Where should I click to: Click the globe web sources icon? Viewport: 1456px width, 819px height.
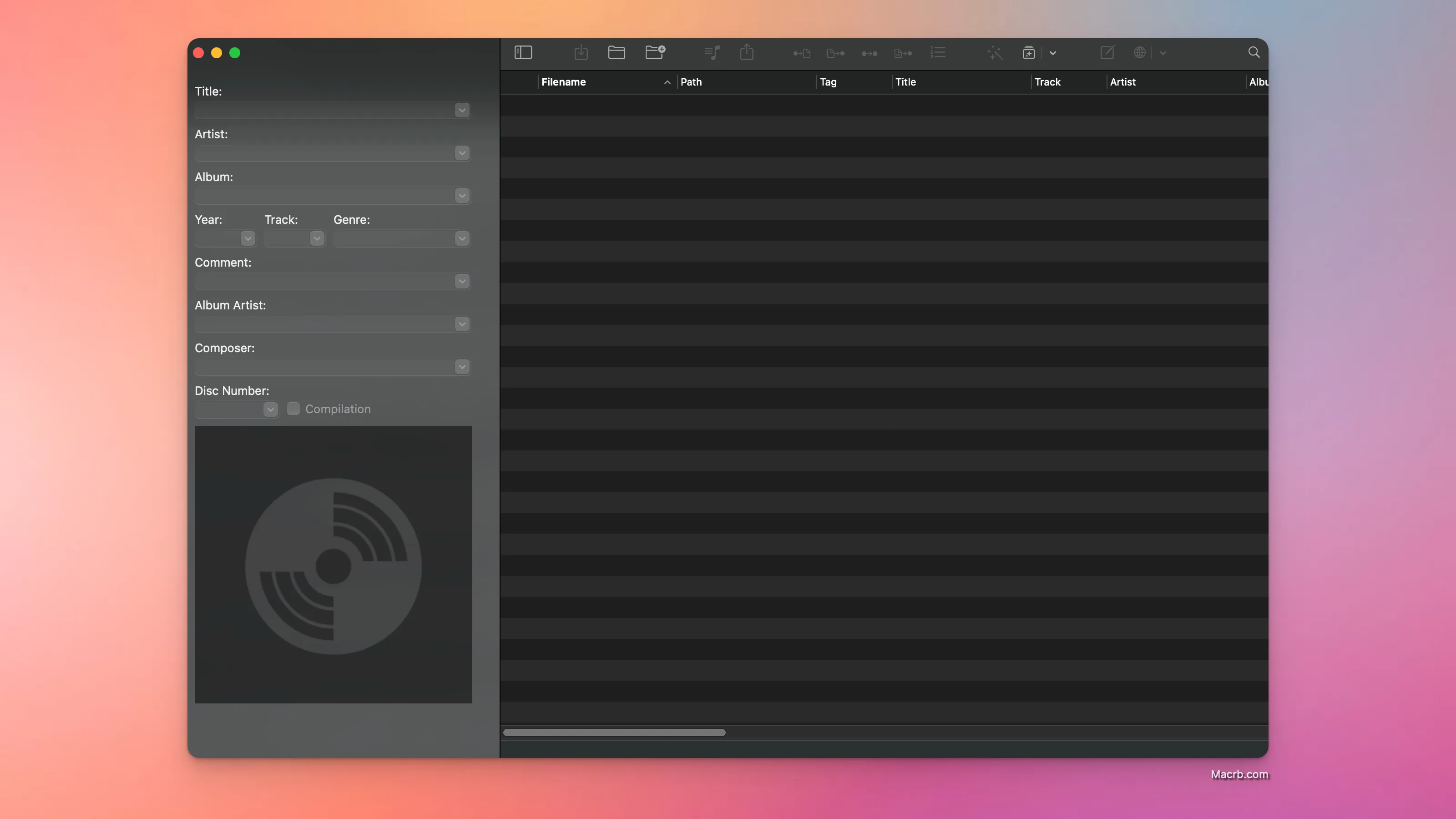(x=1139, y=53)
